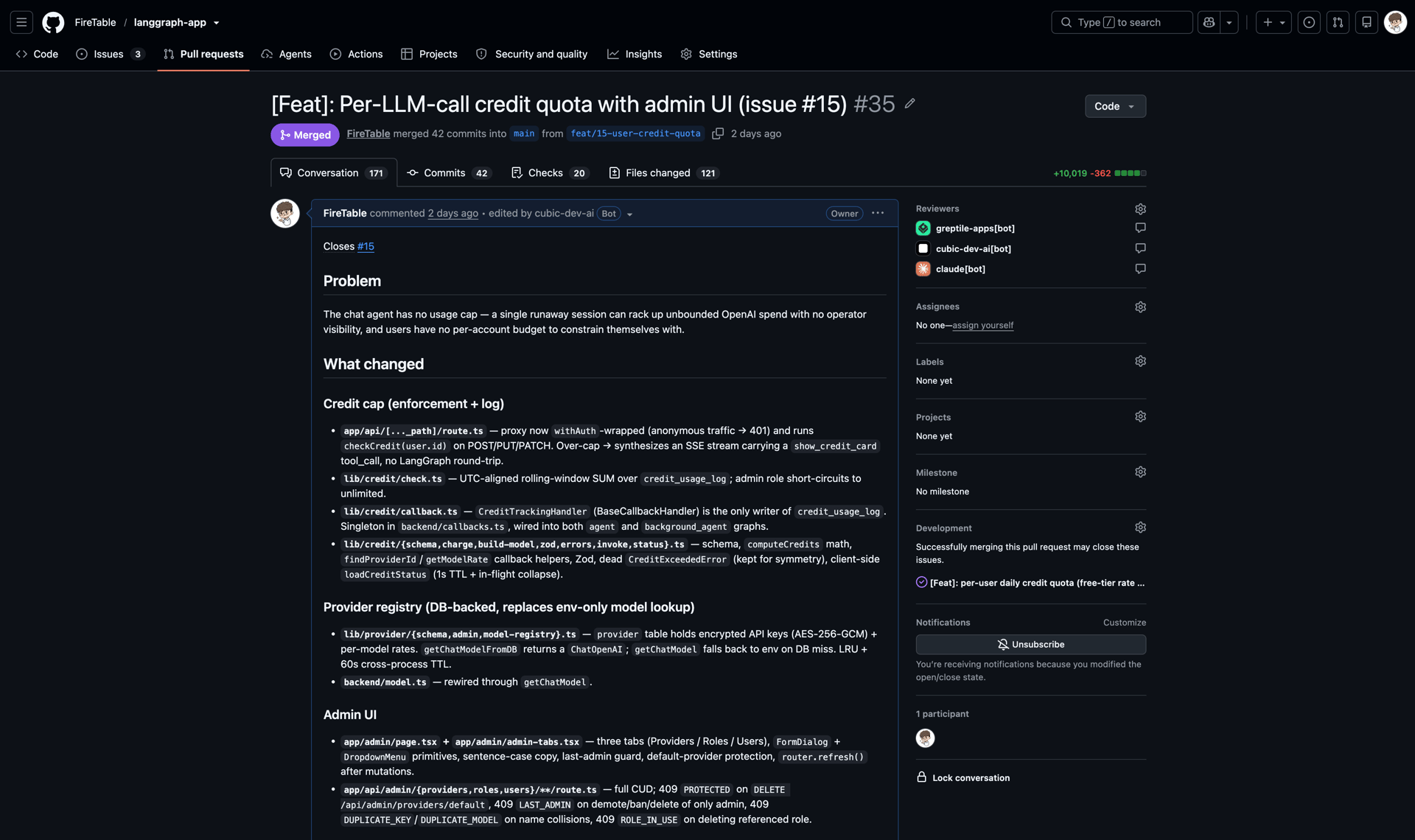Viewport: 1415px width, 840px height.
Task: Expand Copilot dropdown caret in header
Action: [1229, 22]
